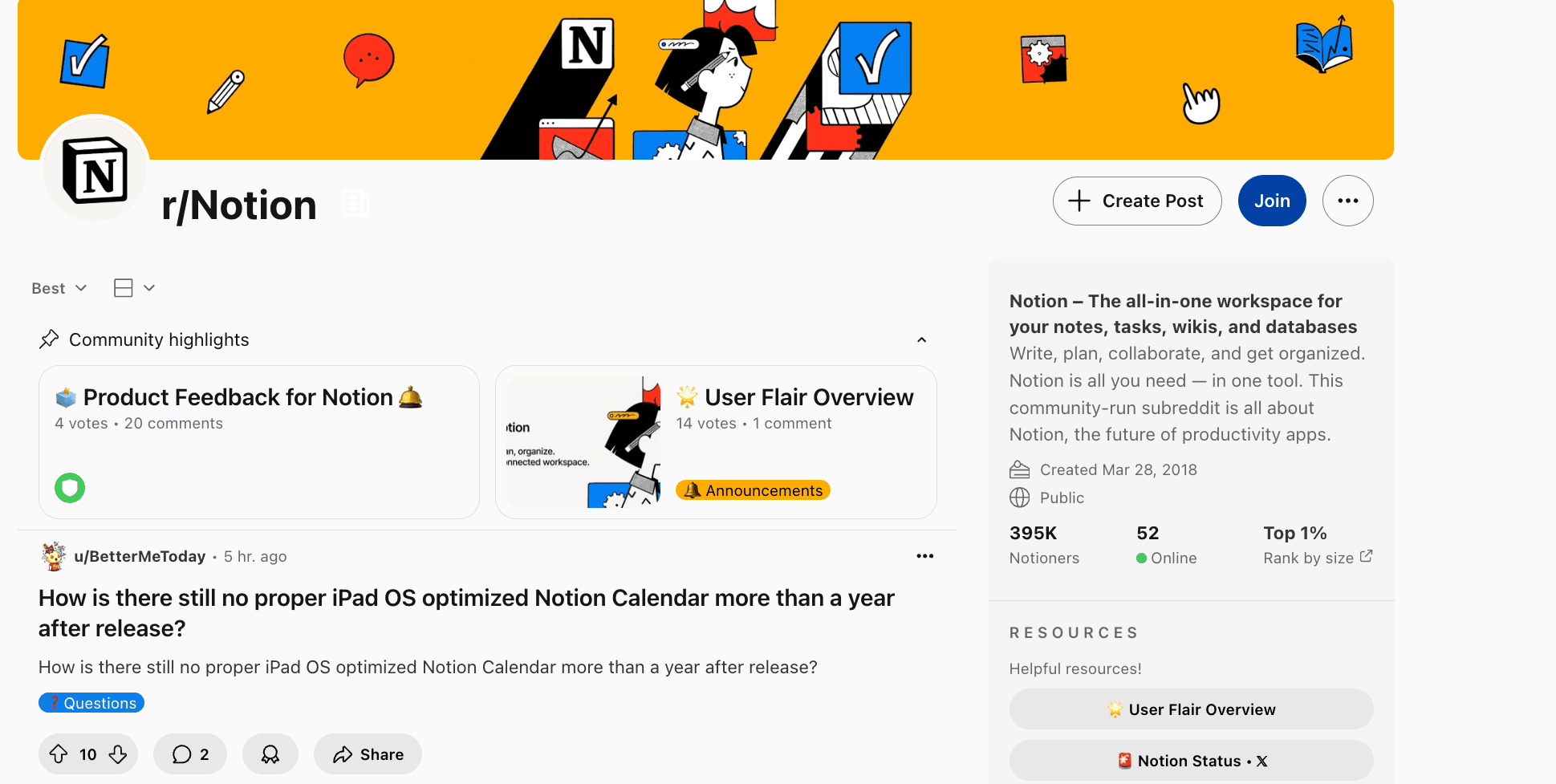Give an award to the post
The height and width of the screenshot is (784, 1556).
coord(270,754)
